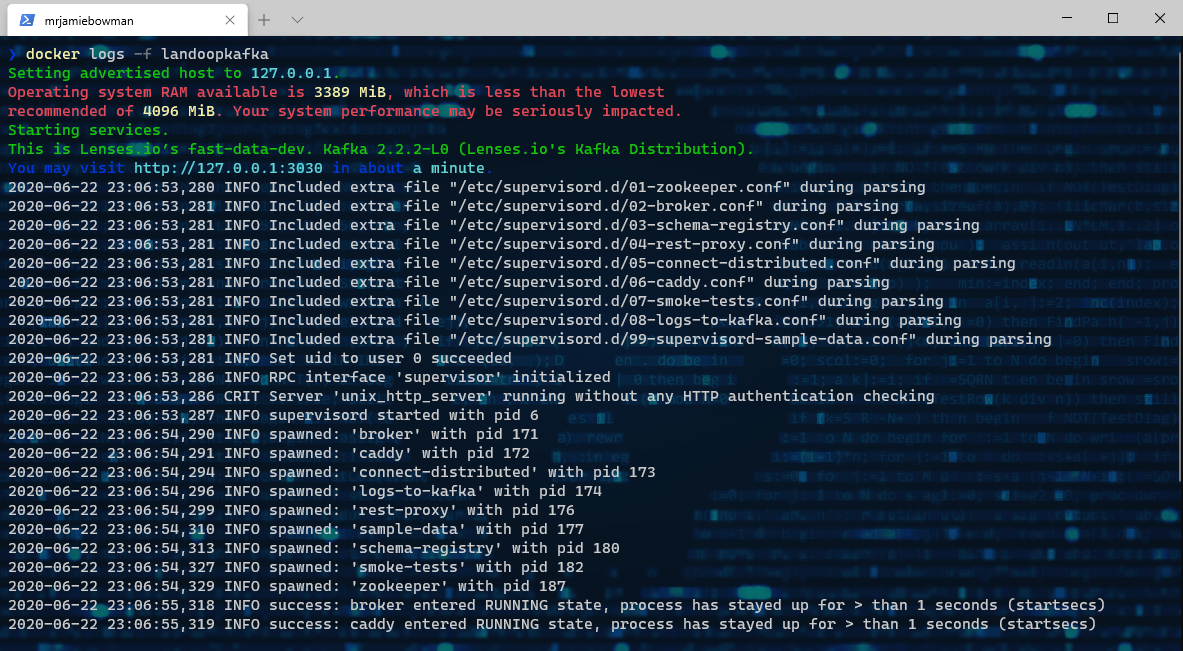Click 'broker entered RUNNING state' line
1183x651 pixels.
point(556,605)
